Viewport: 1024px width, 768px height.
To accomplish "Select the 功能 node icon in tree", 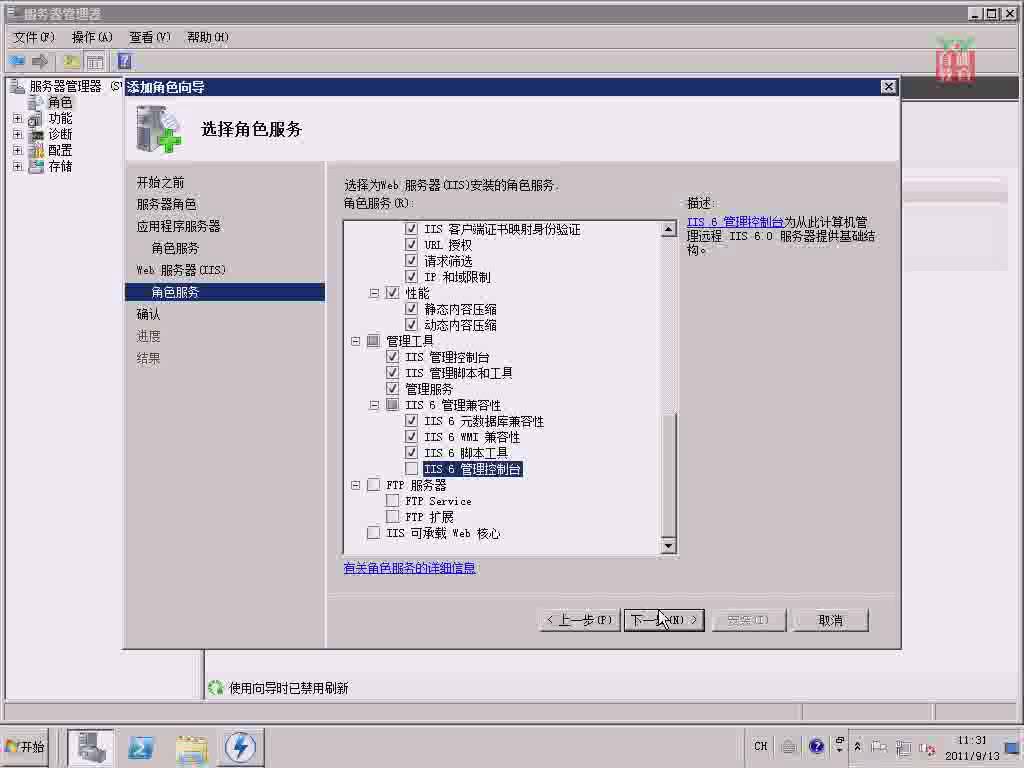I will pos(36,119).
